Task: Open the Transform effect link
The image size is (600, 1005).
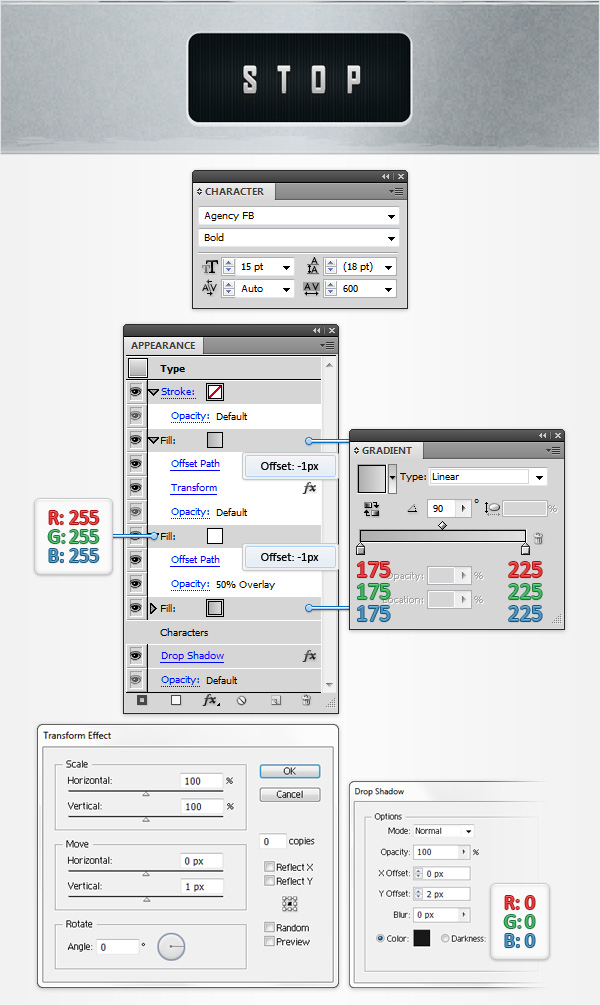Action: point(194,488)
